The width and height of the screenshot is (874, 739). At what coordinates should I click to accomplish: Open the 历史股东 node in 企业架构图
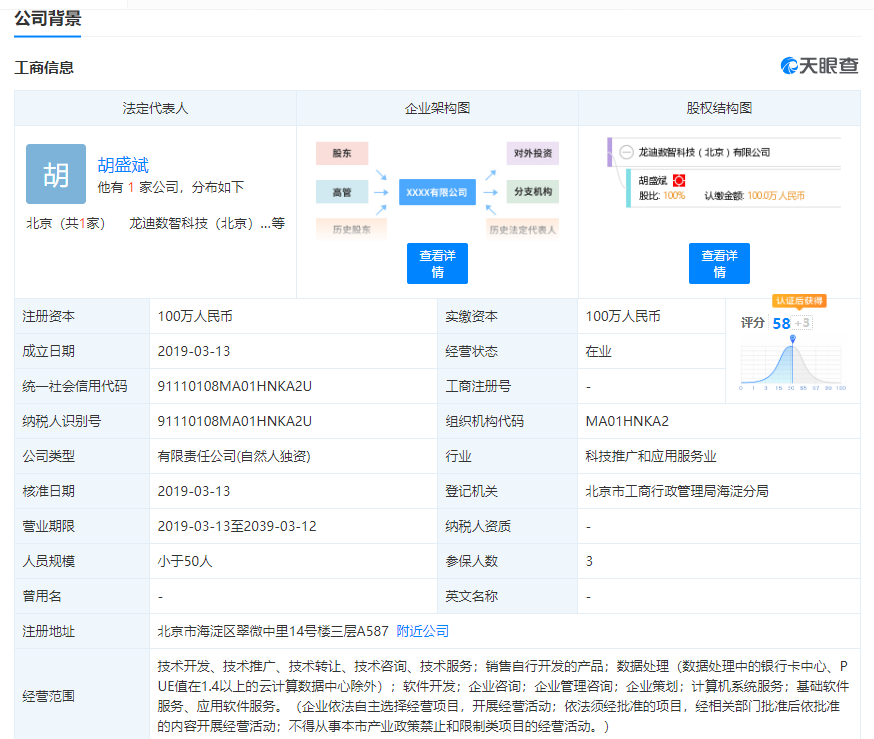coord(352,227)
